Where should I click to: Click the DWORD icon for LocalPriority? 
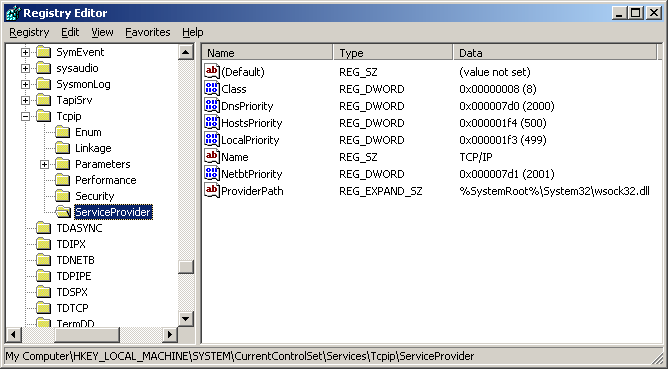(x=212, y=139)
